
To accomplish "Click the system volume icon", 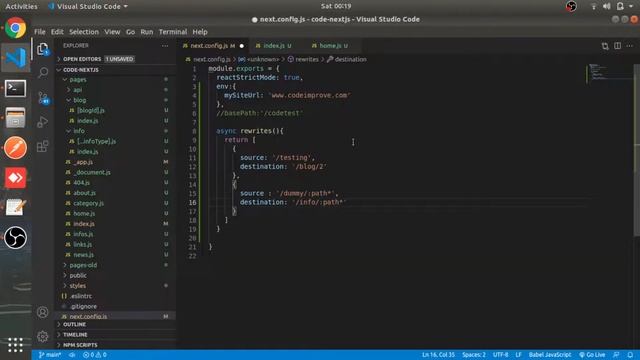I will point(607,6).
